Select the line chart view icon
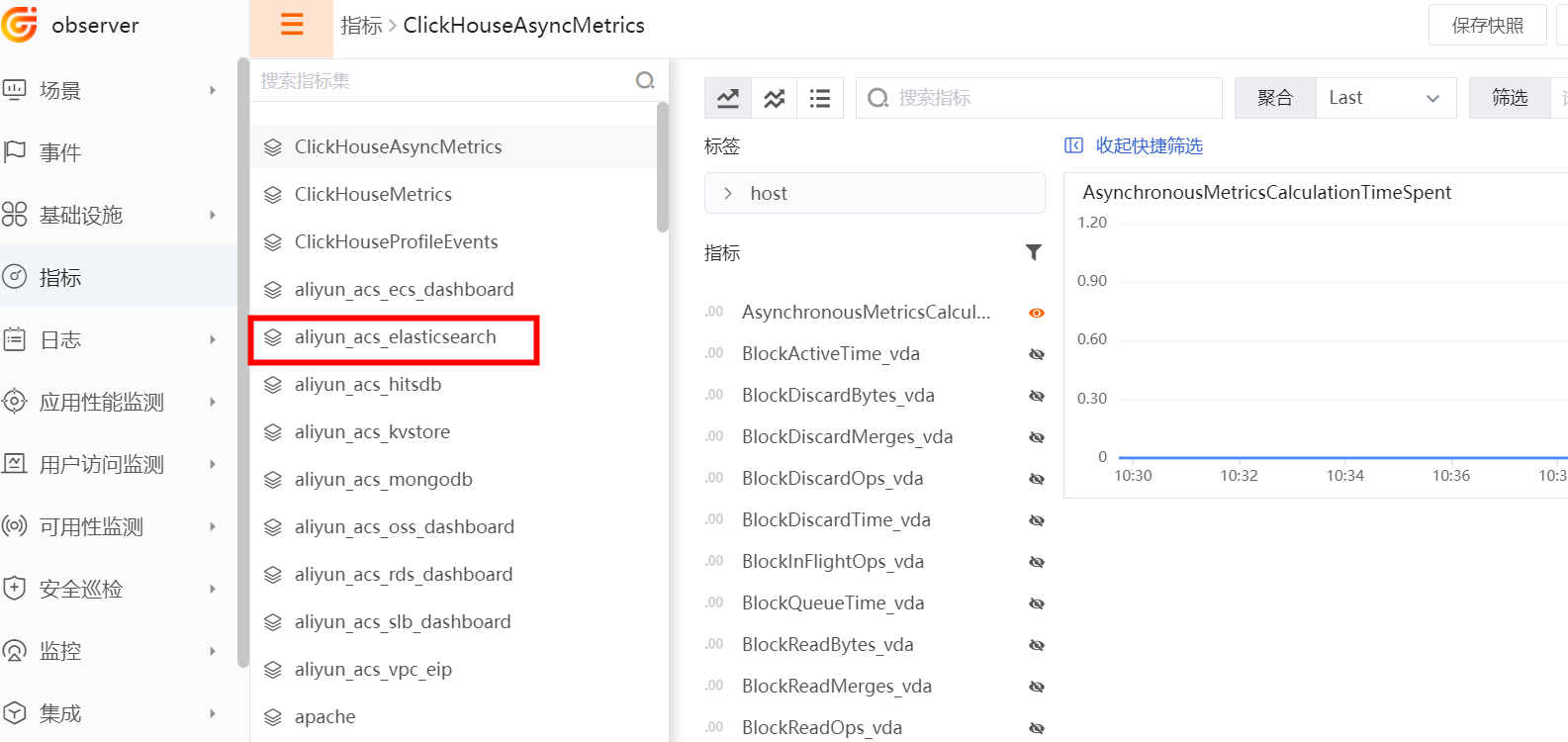The height and width of the screenshot is (742, 1568). pos(728,98)
